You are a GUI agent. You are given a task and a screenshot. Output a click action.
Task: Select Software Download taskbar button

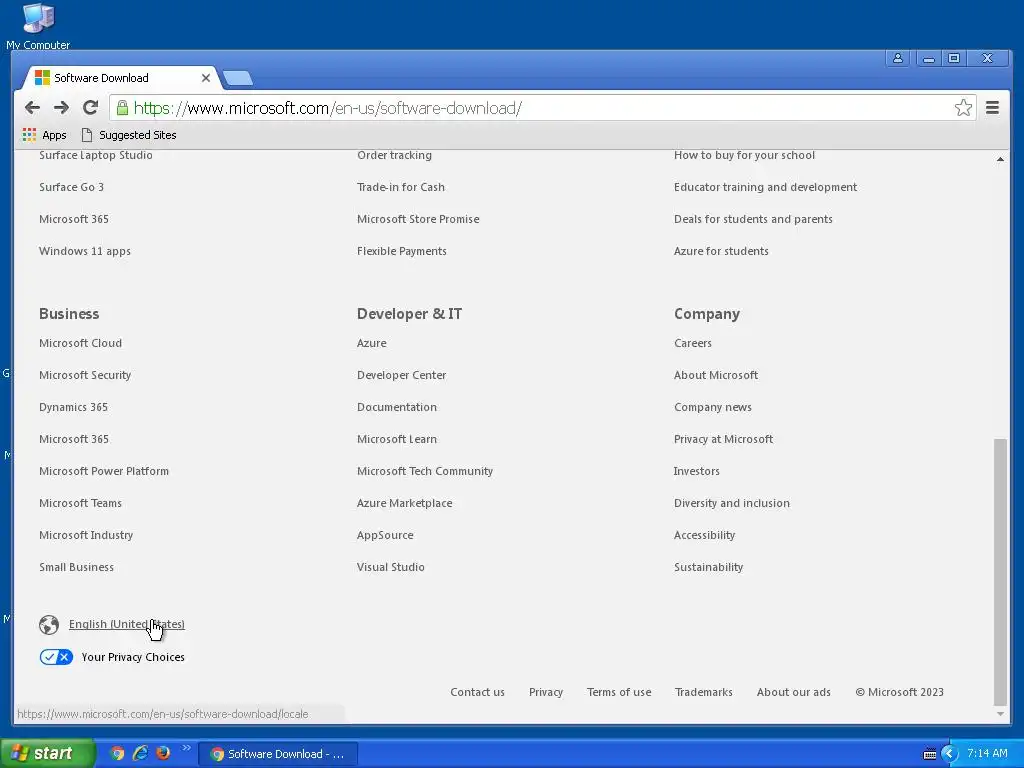278,754
